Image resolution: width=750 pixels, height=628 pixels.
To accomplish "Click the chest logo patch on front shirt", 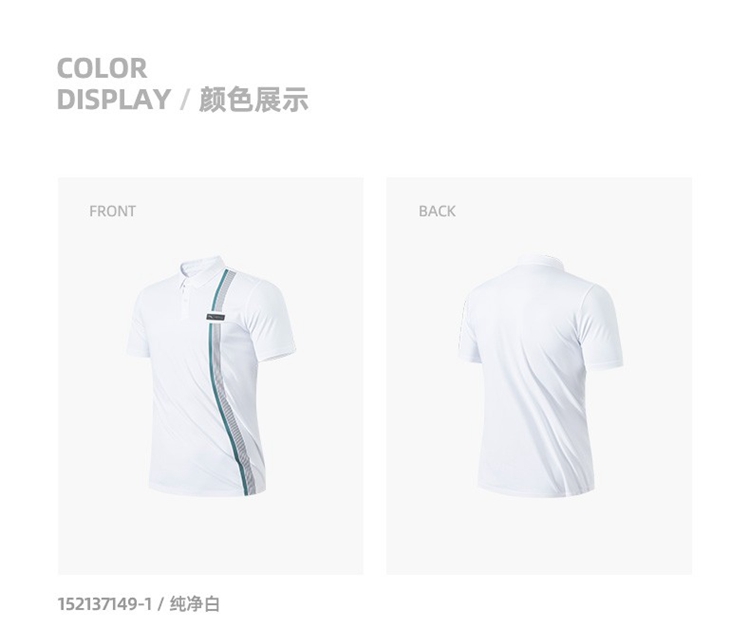I will (215, 317).
